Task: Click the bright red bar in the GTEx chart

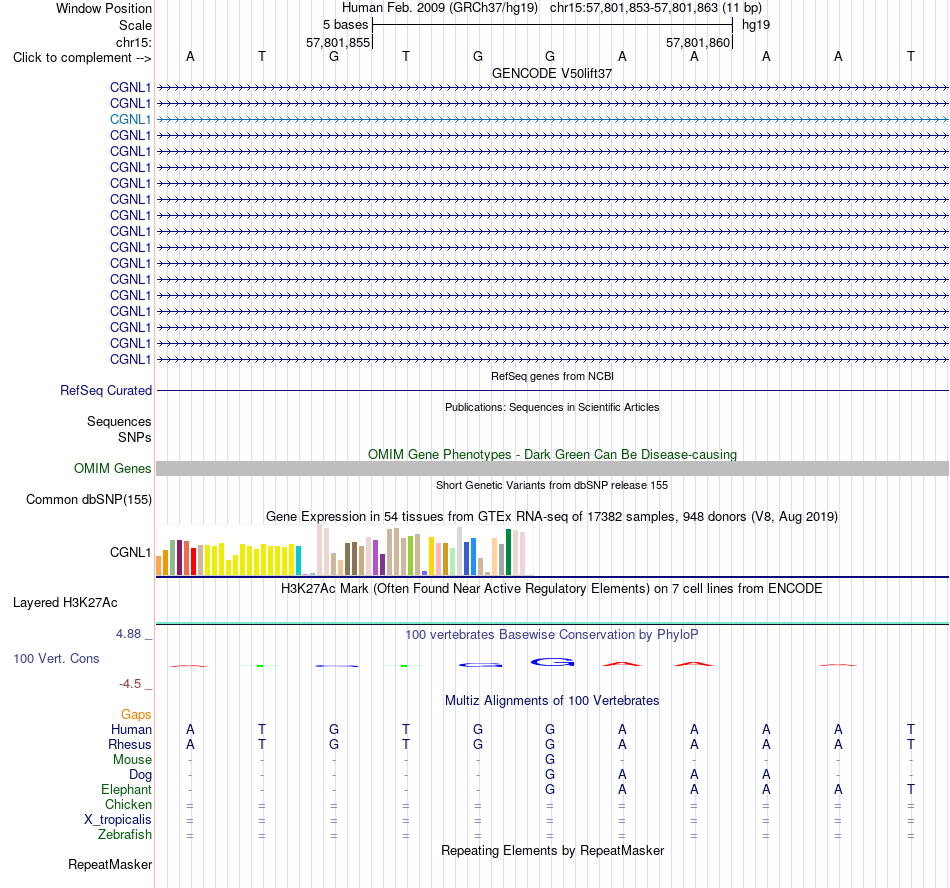Action: (x=193, y=561)
